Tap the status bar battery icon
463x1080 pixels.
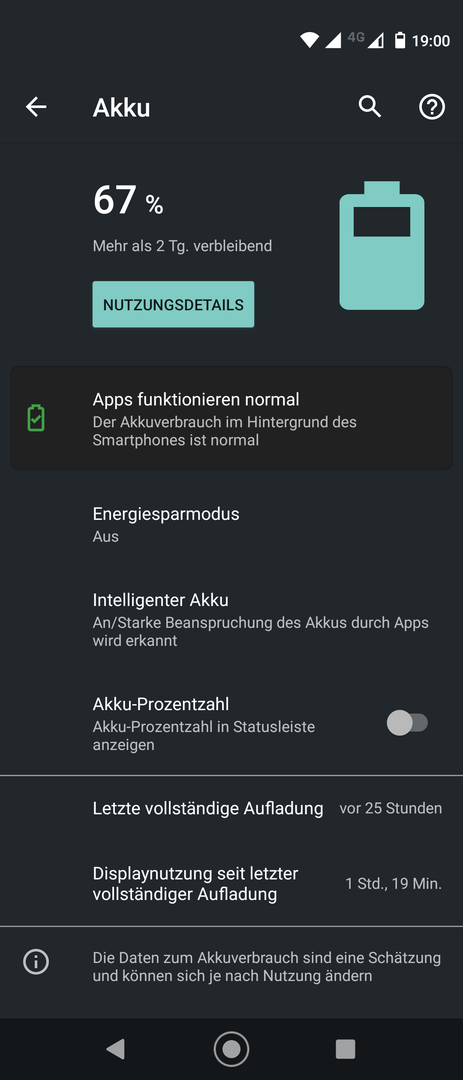click(400, 41)
